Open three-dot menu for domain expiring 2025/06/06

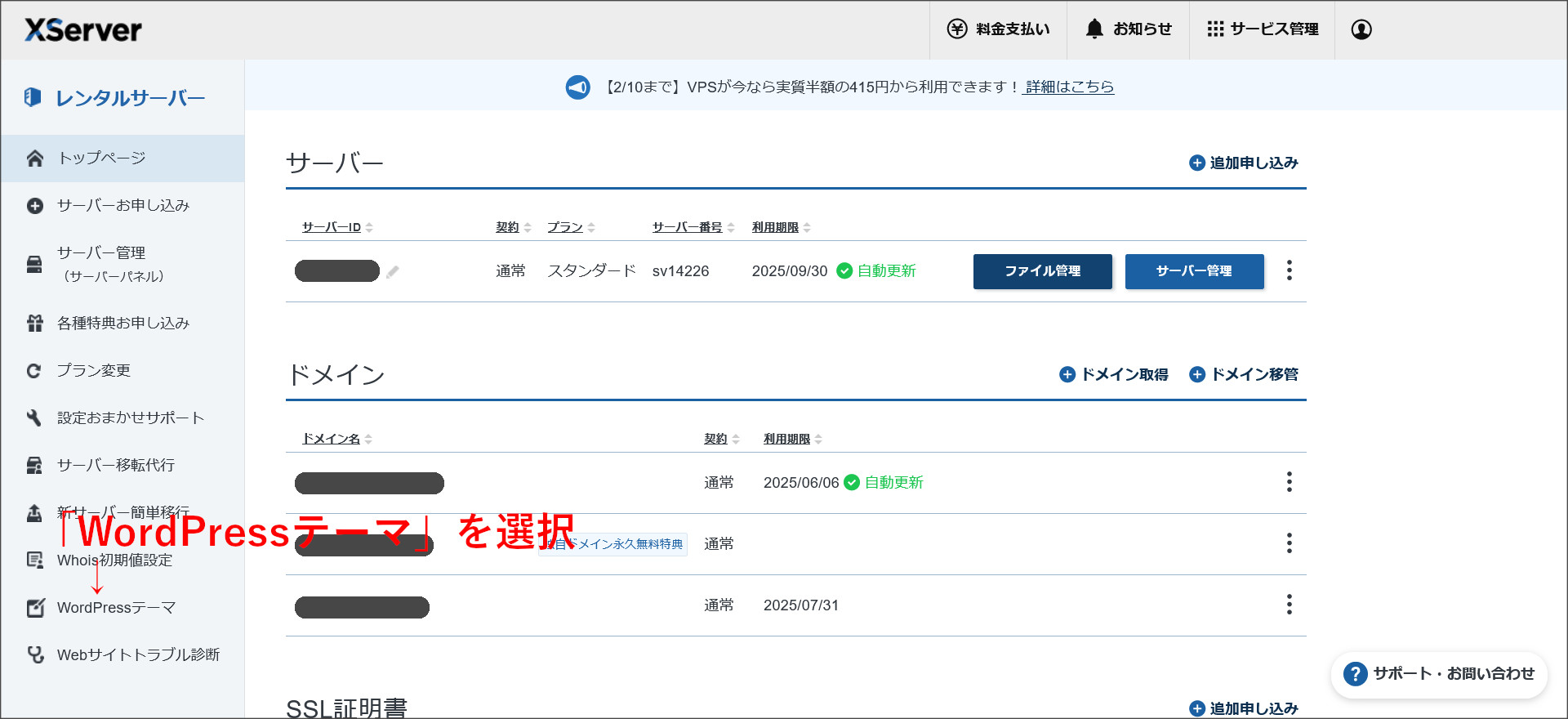[x=1290, y=482]
